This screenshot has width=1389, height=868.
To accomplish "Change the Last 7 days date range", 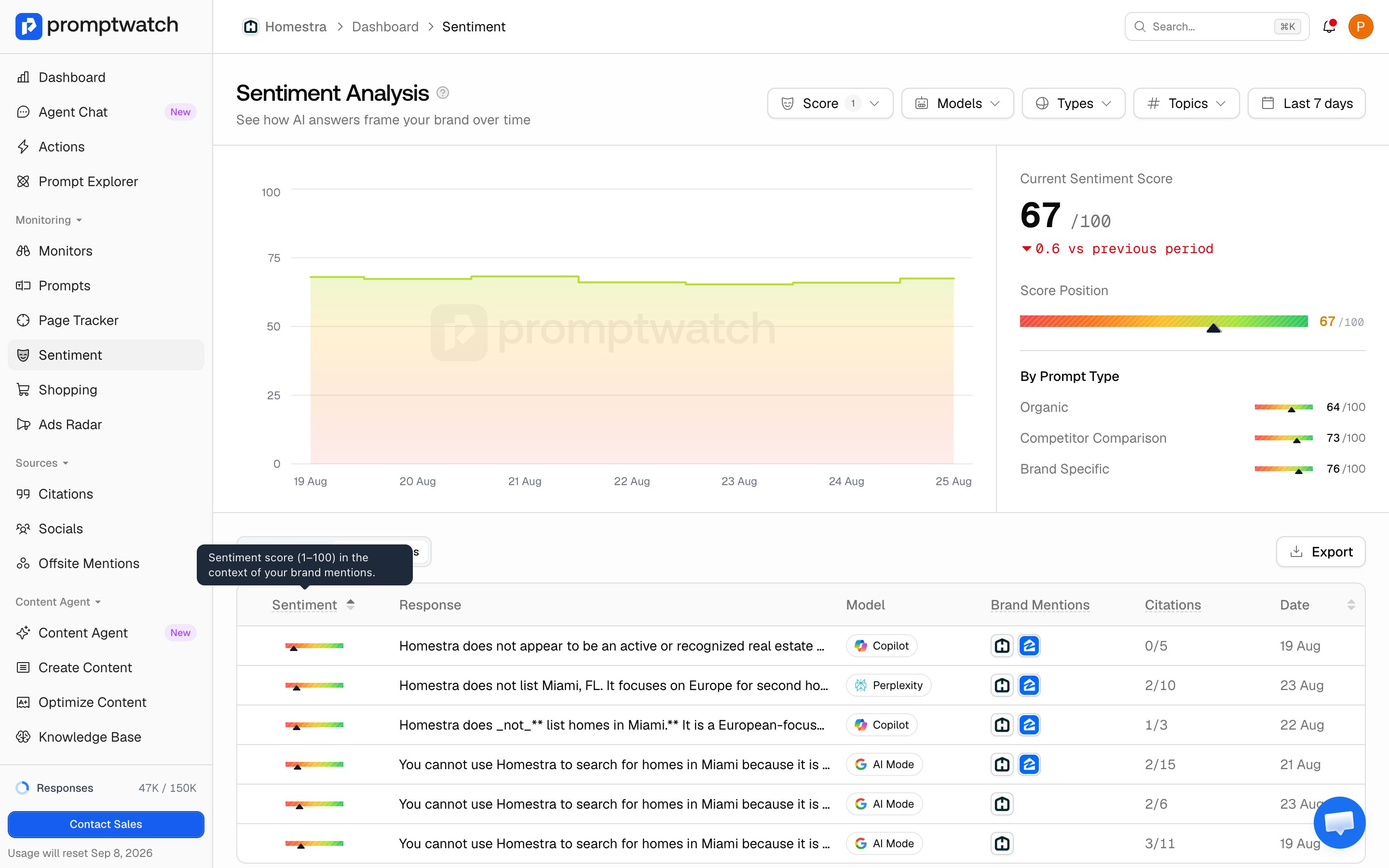I will click(x=1307, y=103).
